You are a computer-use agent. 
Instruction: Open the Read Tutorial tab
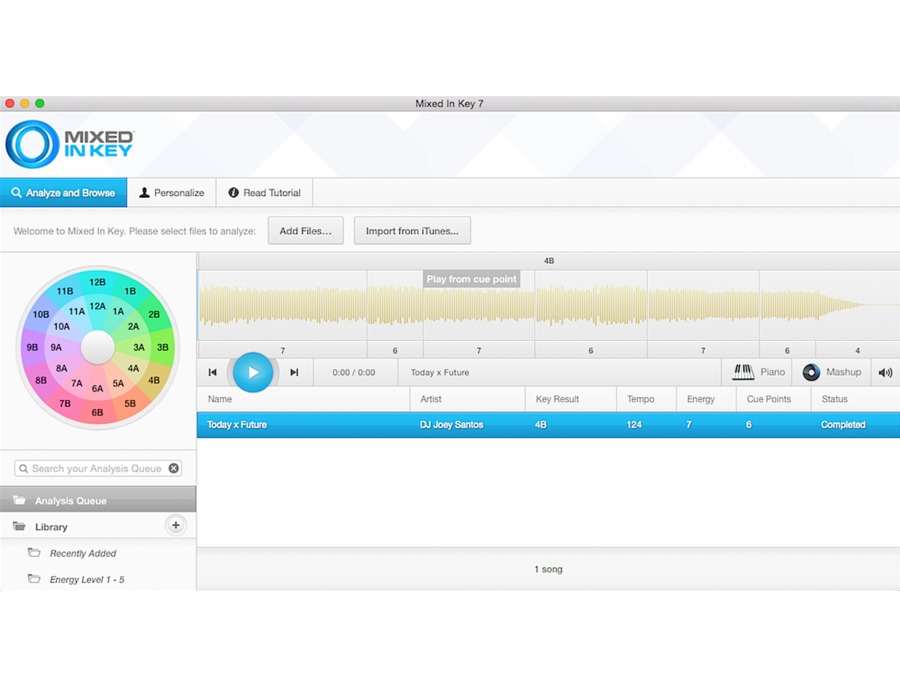point(265,193)
